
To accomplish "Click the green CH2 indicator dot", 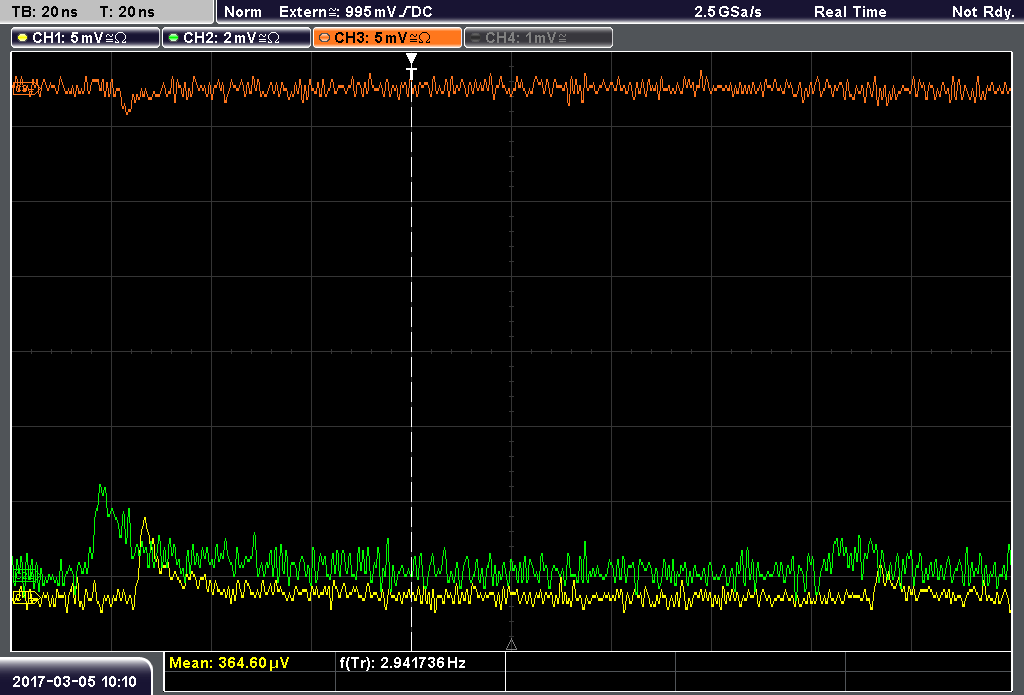I will pyautogui.click(x=174, y=38).
